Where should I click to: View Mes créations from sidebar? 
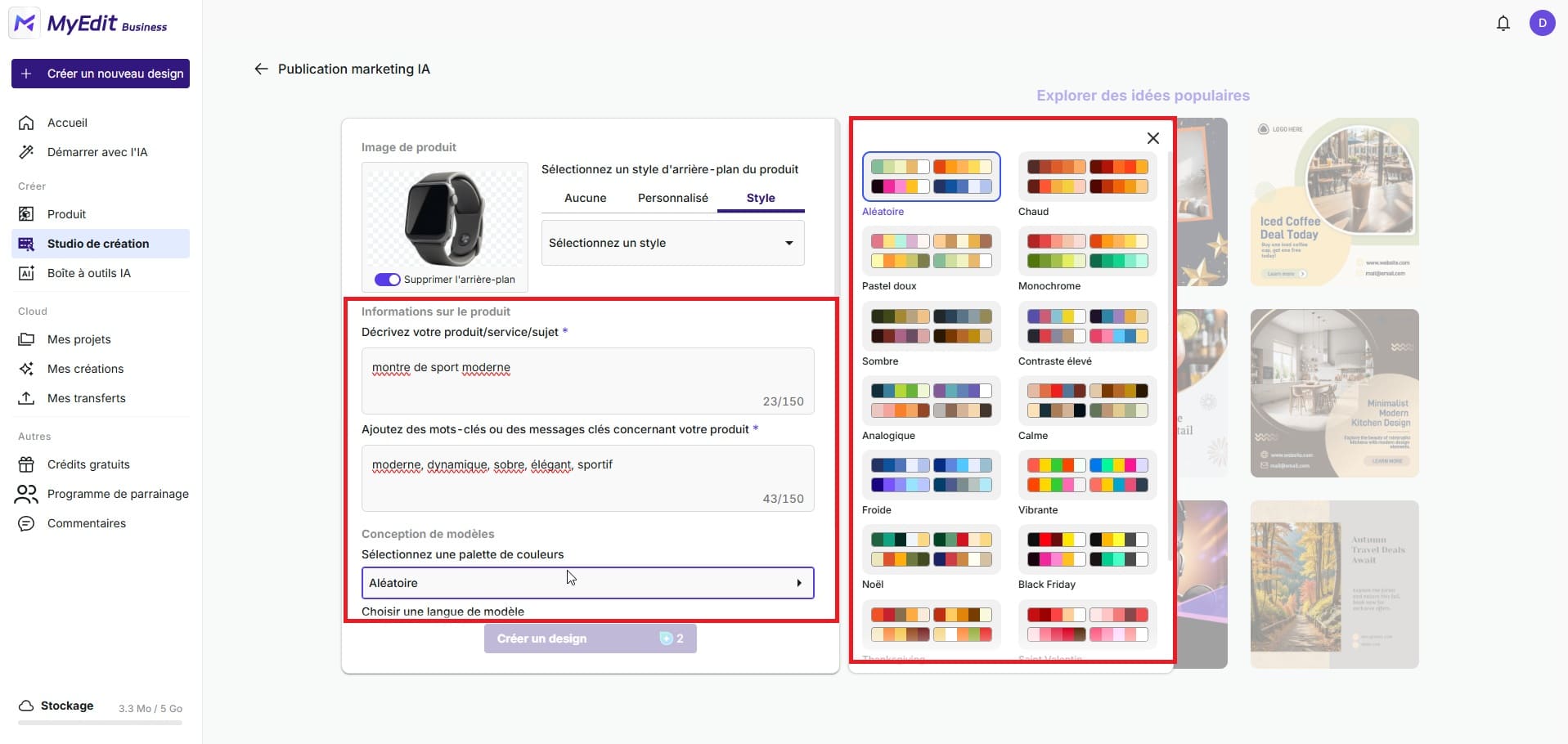click(84, 368)
